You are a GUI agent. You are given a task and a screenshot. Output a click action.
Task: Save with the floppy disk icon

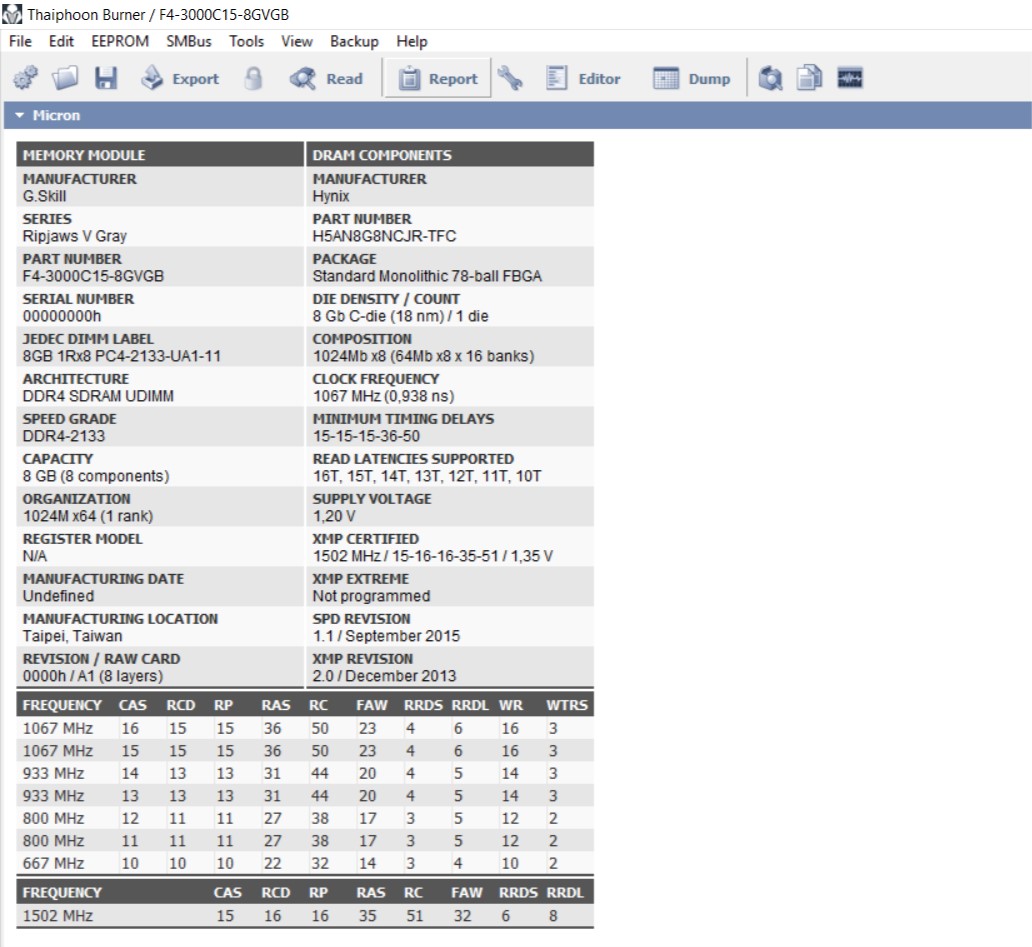[x=105, y=78]
